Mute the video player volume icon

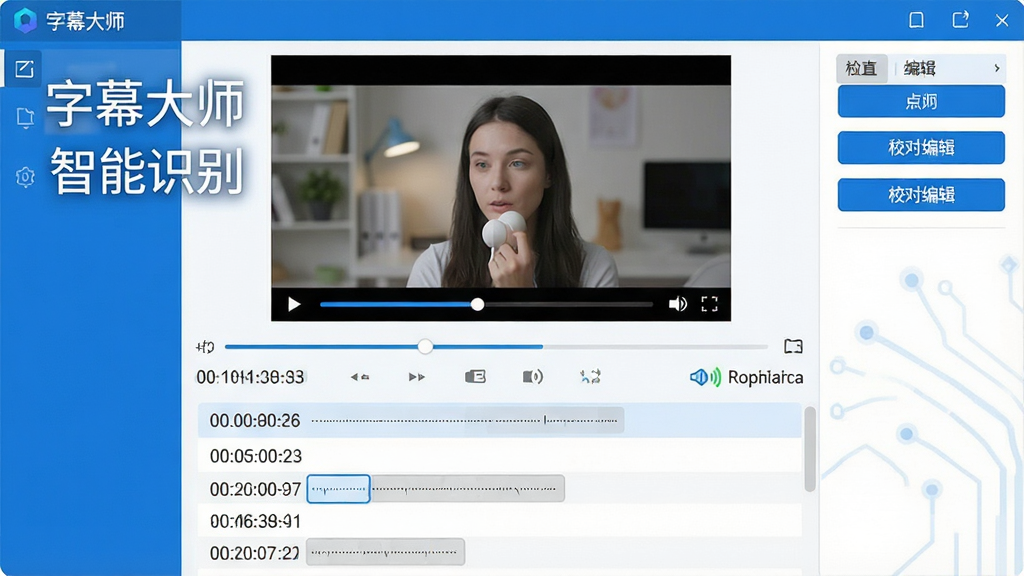coord(677,304)
